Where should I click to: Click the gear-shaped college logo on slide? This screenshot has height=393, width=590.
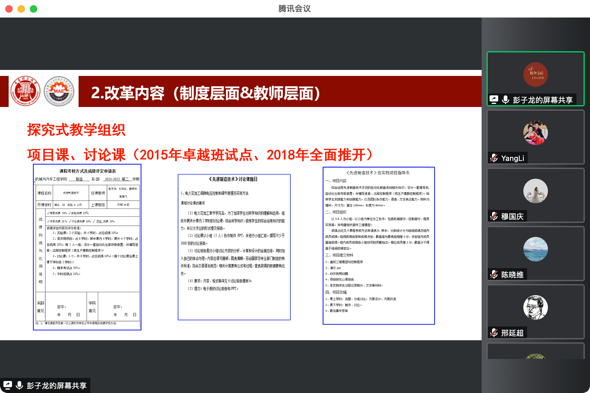[59, 91]
